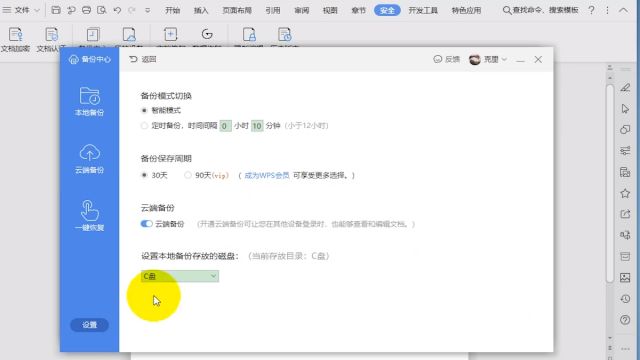Click the 备份中心 title logo
Image resolution: width=640 pixels, height=360 pixels.
pyautogui.click(x=90, y=60)
